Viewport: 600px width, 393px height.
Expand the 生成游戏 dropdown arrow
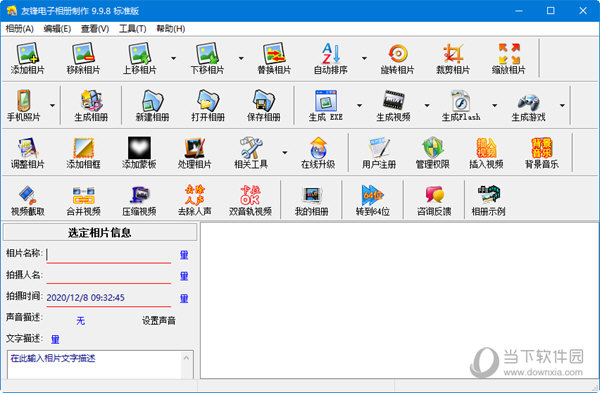click(x=562, y=105)
